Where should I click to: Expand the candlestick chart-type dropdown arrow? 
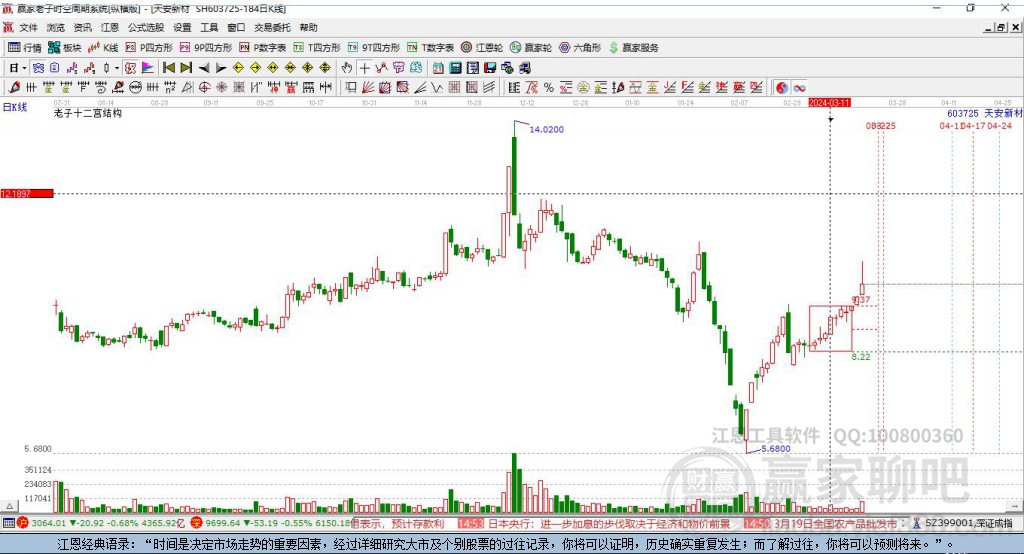pos(117,68)
